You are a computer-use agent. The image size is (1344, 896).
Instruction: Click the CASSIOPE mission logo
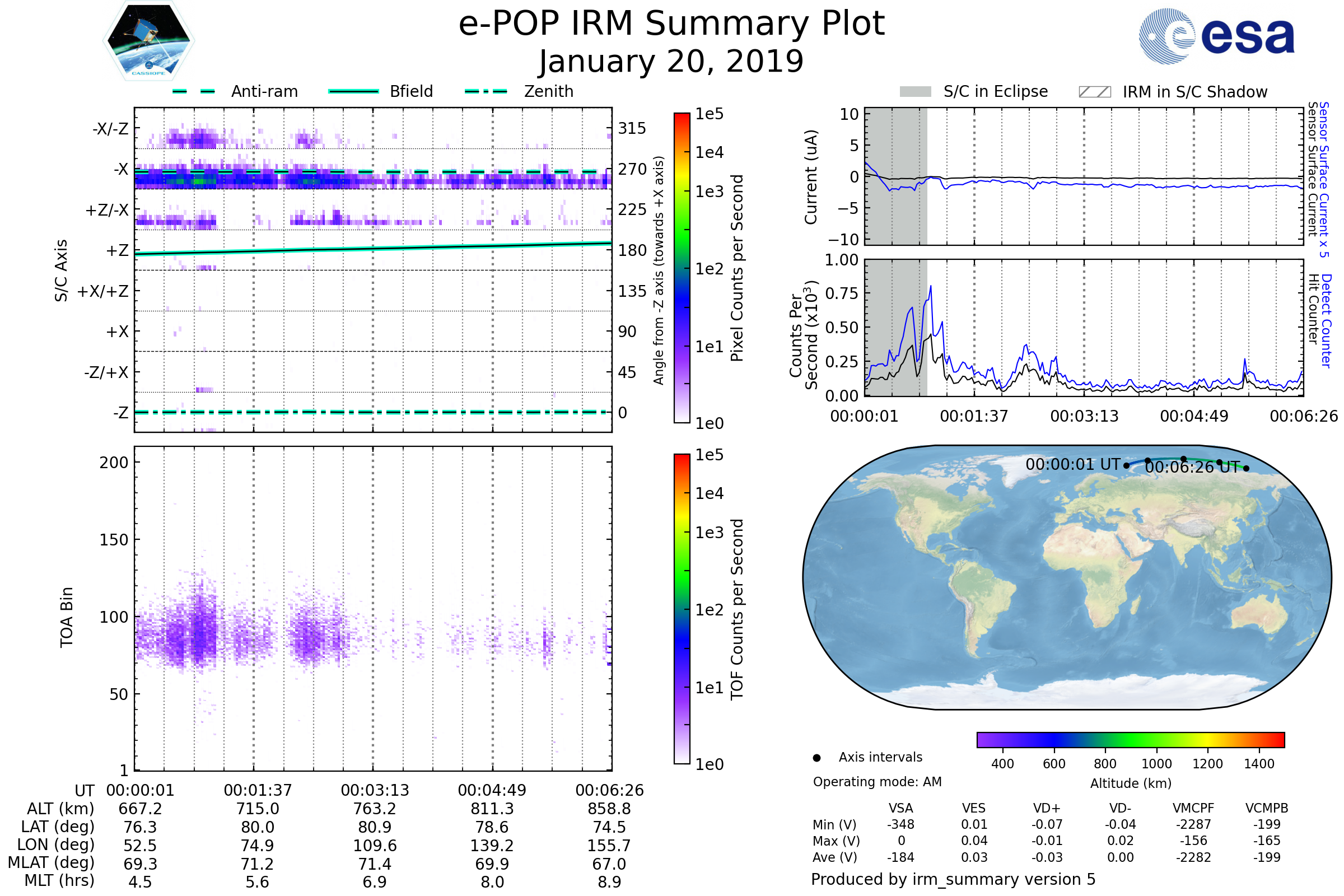coord(148,41)
